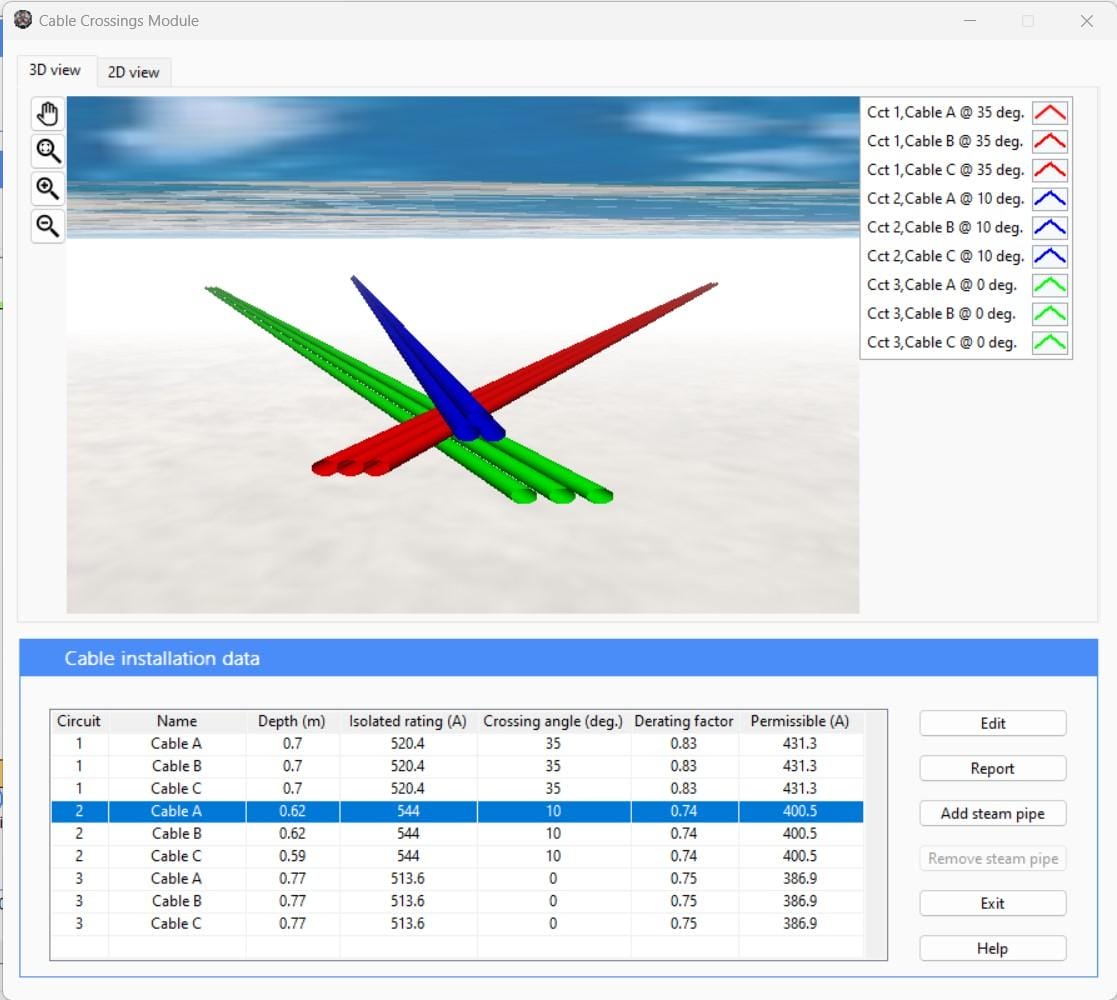Screen dimensions: 1117x1000
Task: Zoom out of the 3D view
Action: (47, 225)
